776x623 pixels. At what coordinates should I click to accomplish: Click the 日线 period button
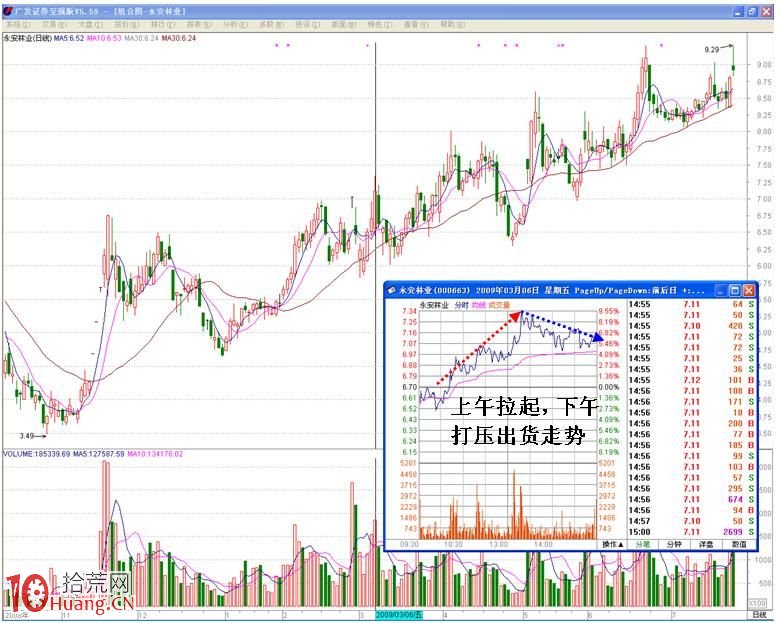coord(759,615)
